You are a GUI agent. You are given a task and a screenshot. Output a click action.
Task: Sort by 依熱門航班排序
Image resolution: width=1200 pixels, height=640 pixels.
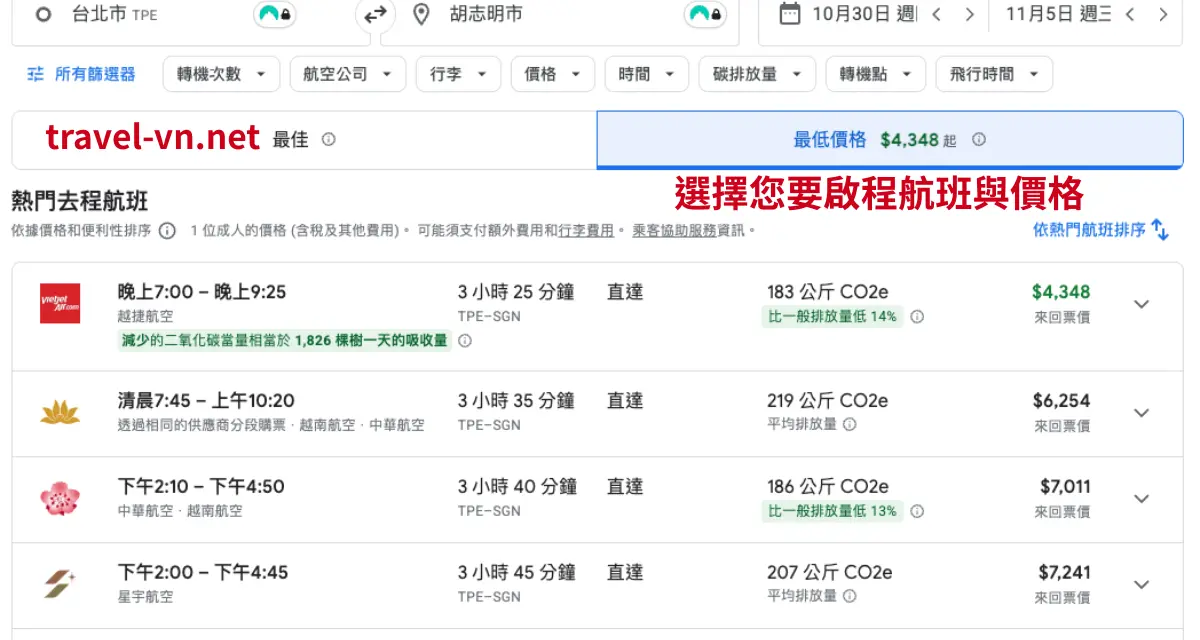[x=1101, y=230]
